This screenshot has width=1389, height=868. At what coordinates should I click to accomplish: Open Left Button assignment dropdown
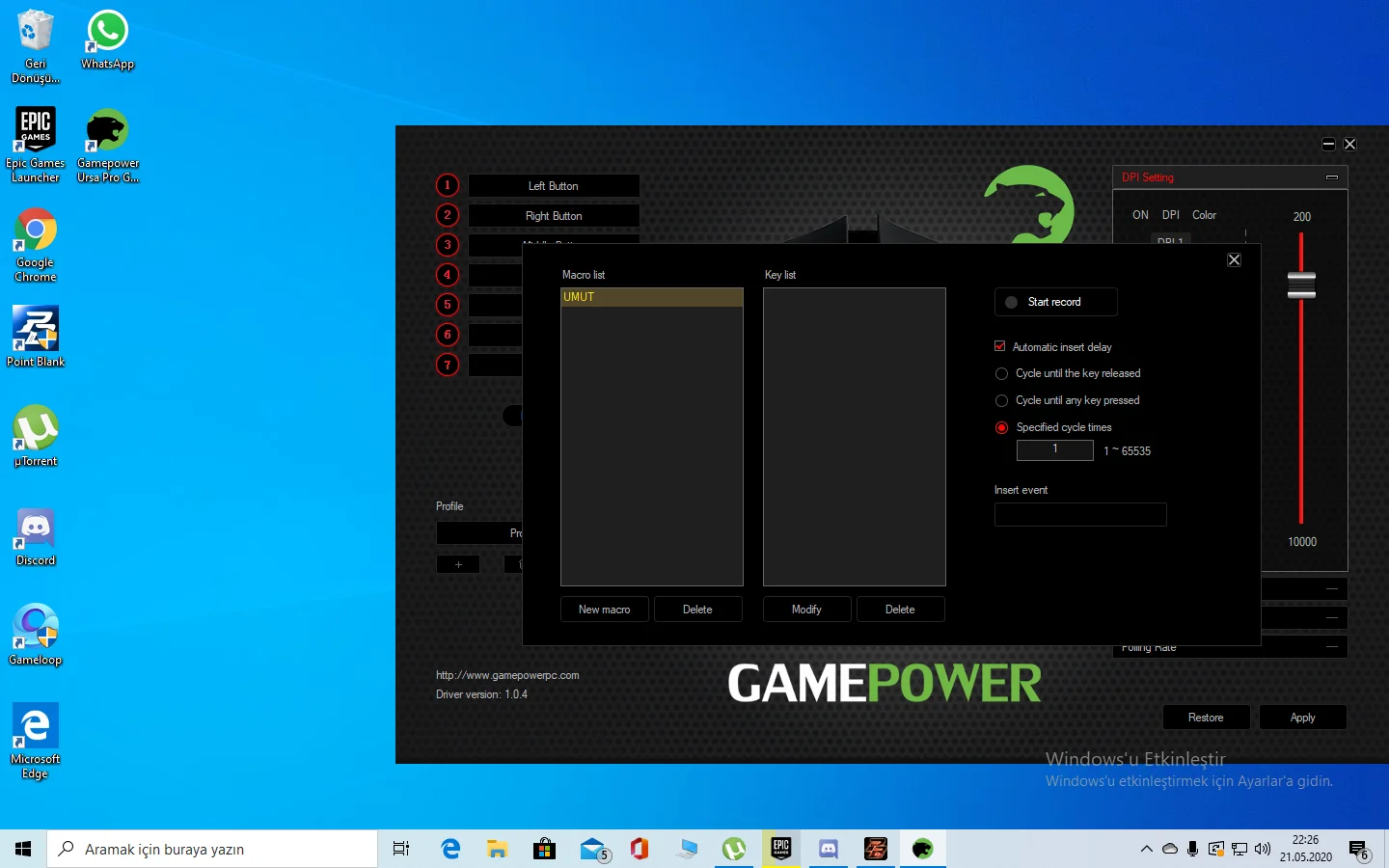(554, 185)
